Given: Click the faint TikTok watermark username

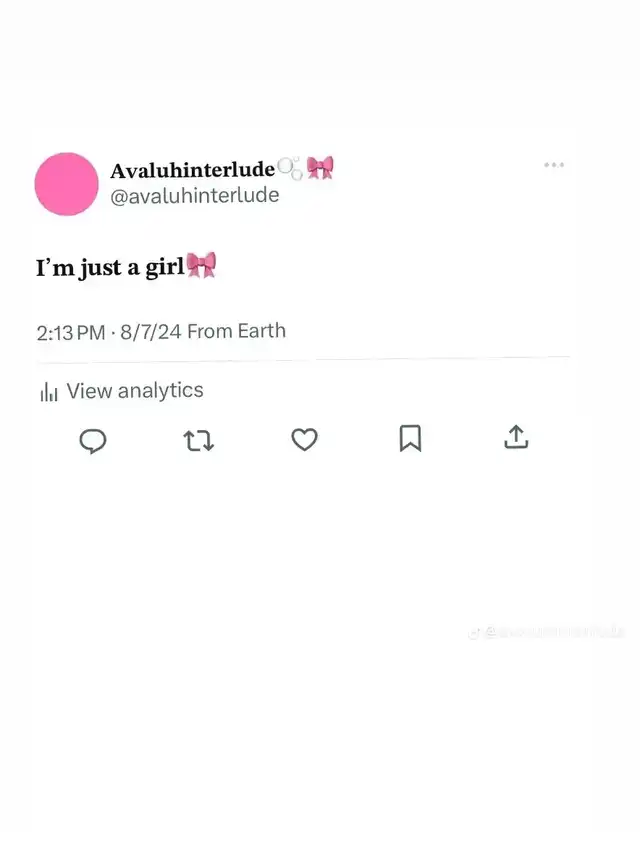Looking at the screenshot, I should pyautogui.click(x=554, y=632).
